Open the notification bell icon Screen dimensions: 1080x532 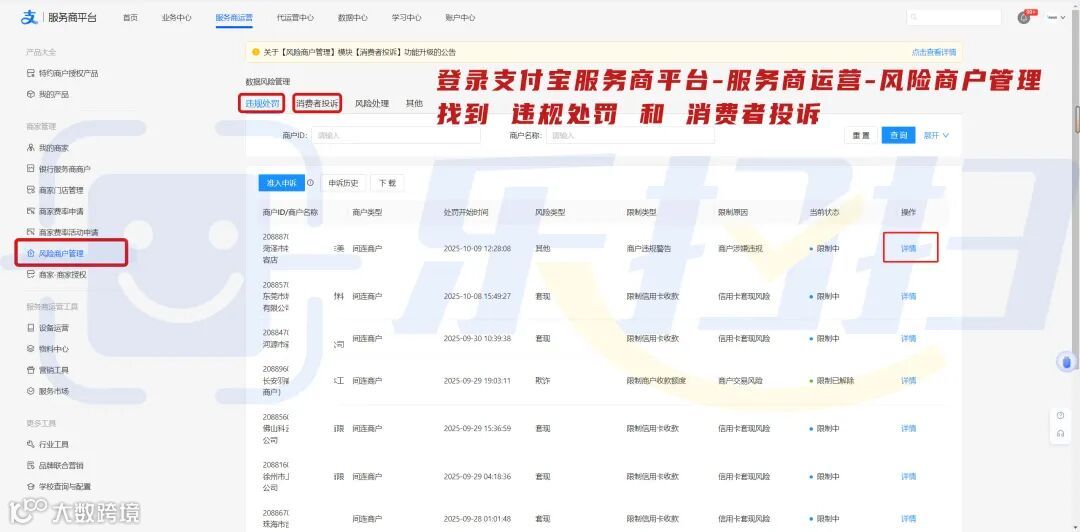pos(1024,17)
